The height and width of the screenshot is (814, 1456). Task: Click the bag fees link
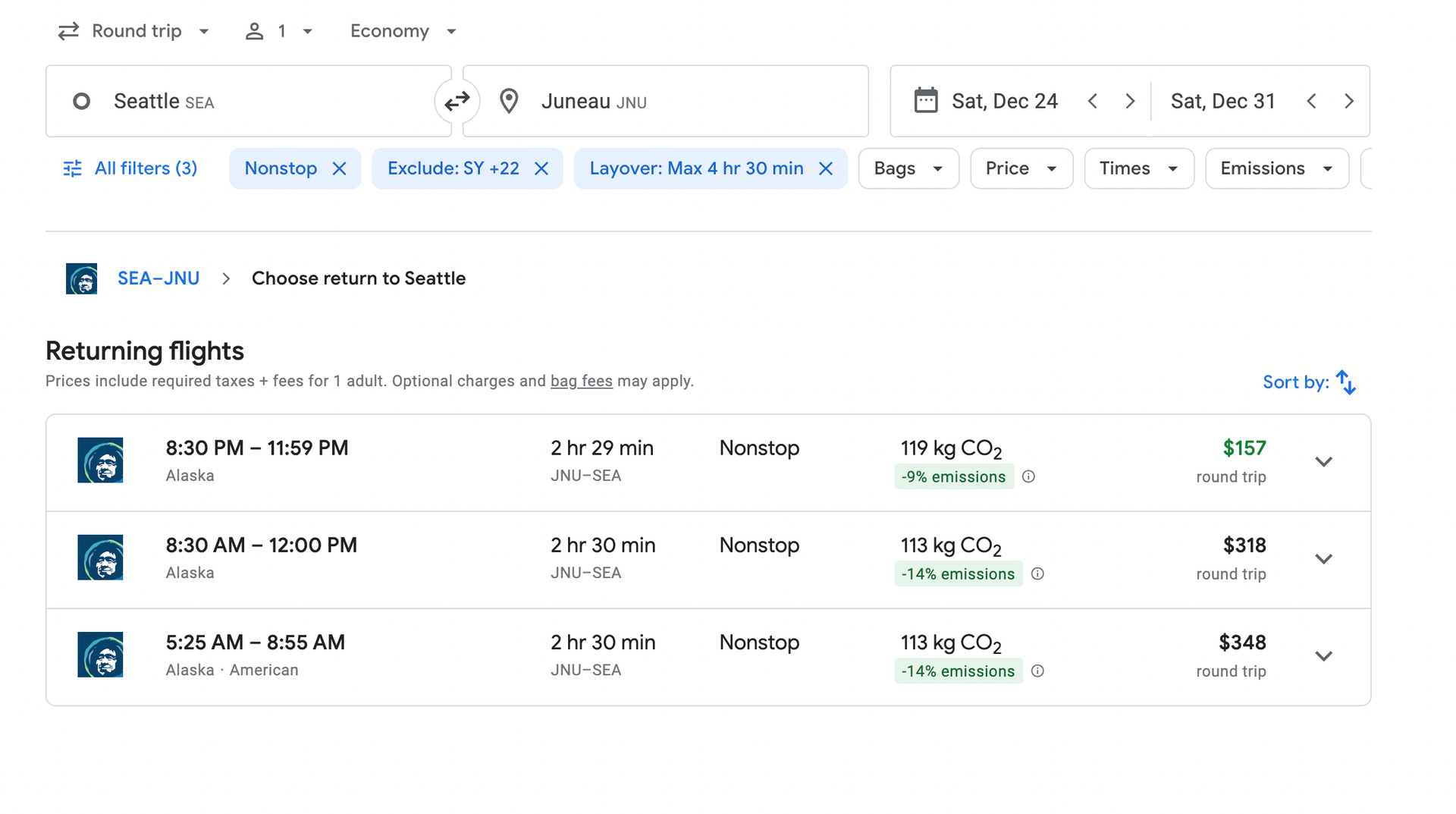[x=581, y=381]
